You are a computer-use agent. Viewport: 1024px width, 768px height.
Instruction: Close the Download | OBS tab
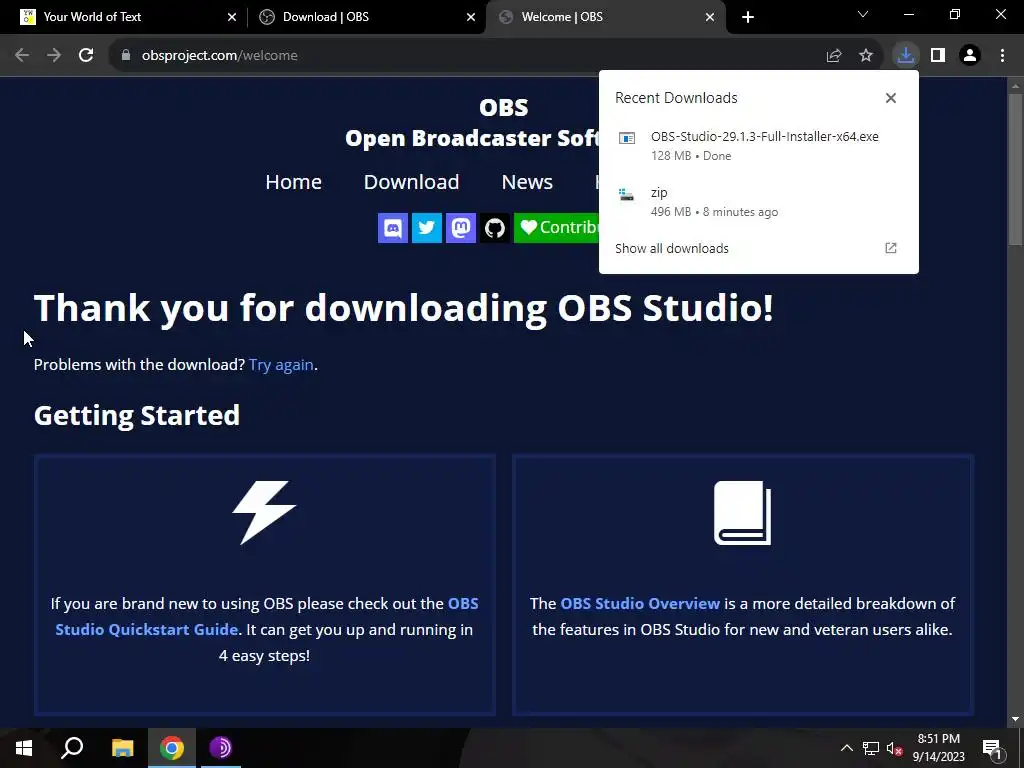point(471,17)
